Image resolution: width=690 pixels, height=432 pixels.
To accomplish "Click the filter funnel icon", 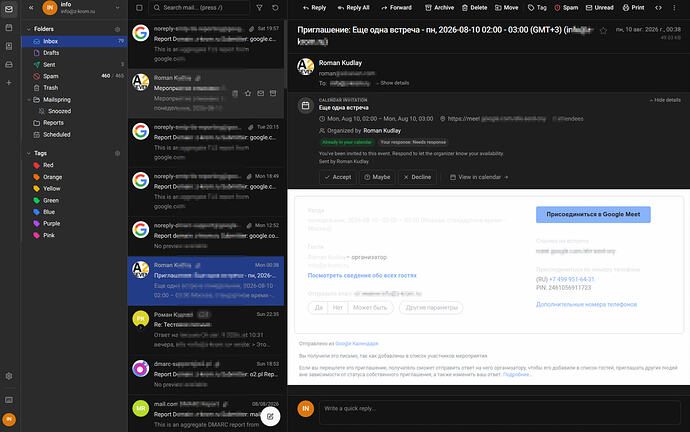I will pyautogui.click(x=260, y=7).
